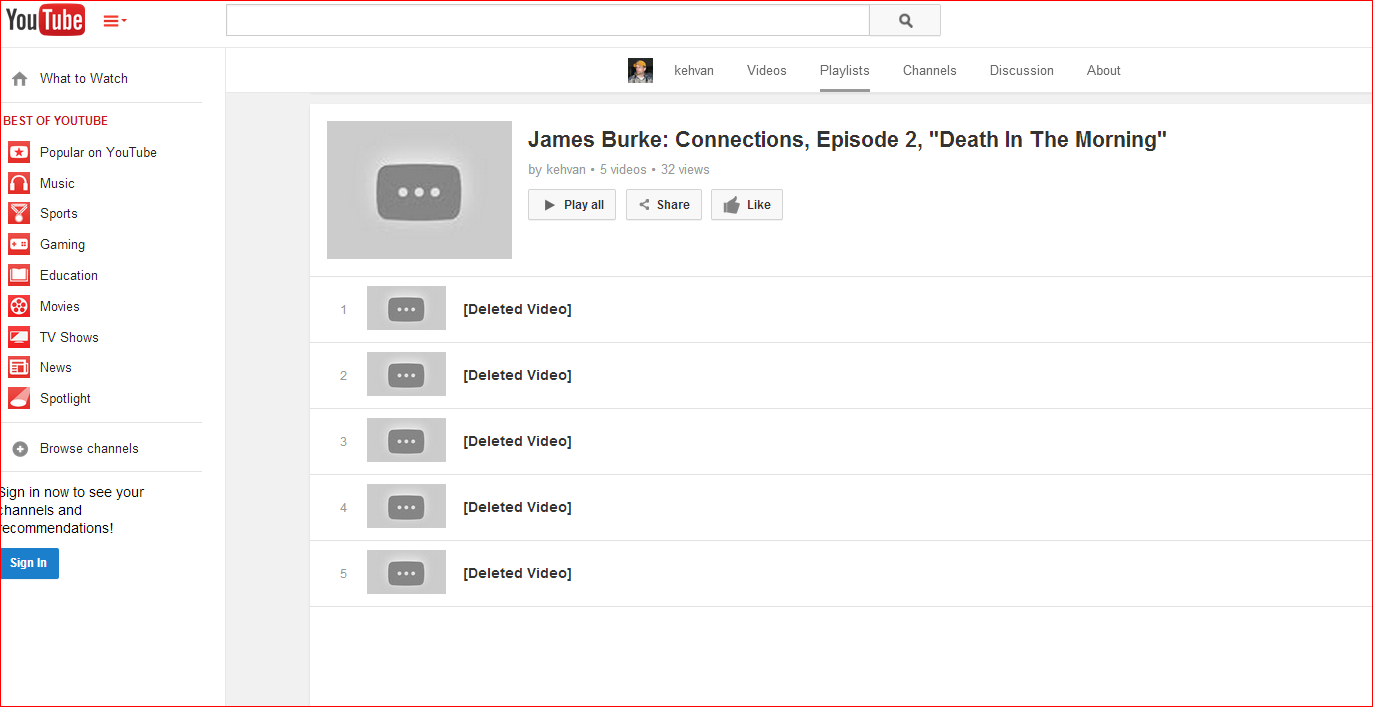Click the Music headphones icon
1373x707 pixels.
click(19, 183)
